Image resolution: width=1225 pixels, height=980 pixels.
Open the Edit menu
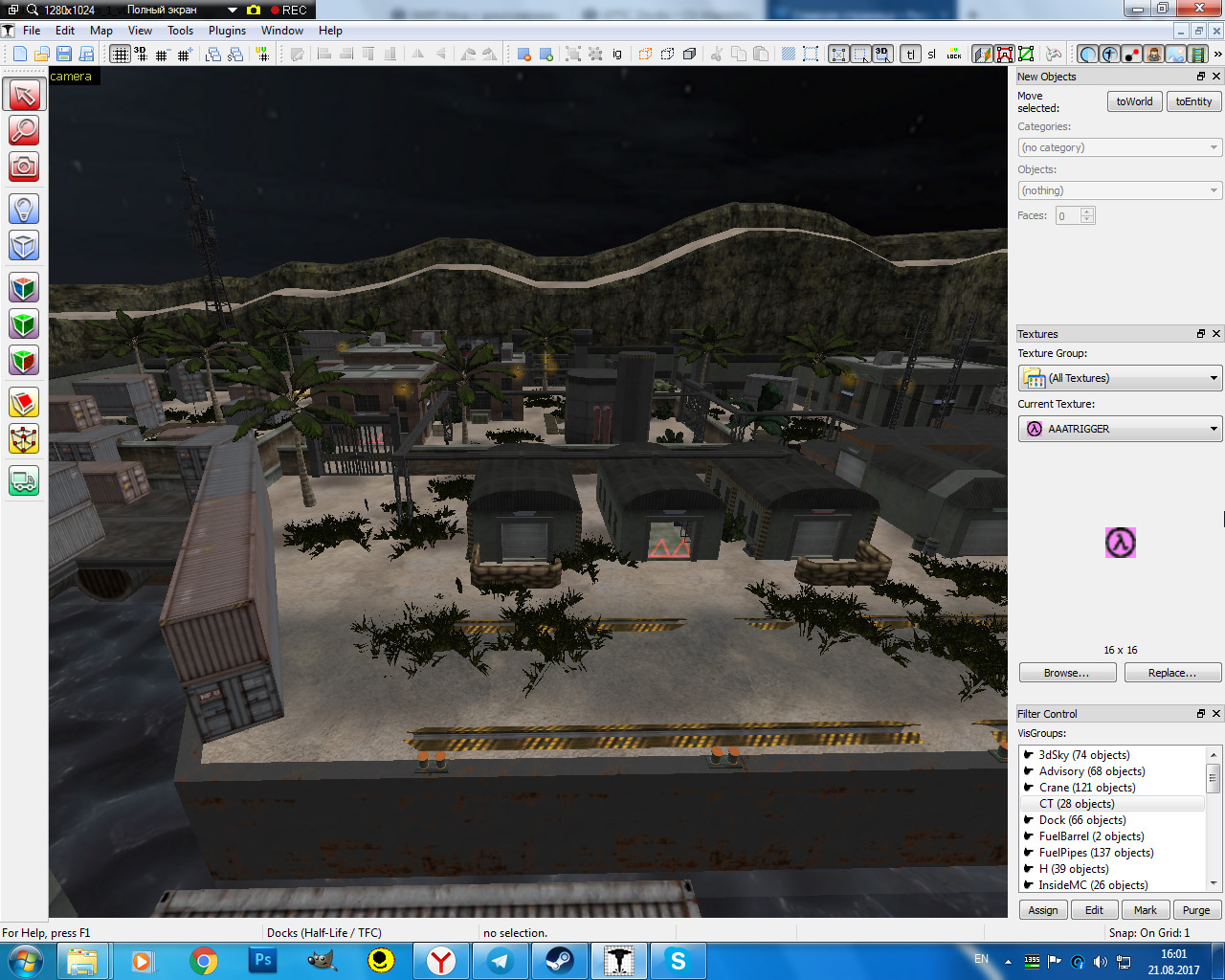pyautogui.click(x=65, y=31)
